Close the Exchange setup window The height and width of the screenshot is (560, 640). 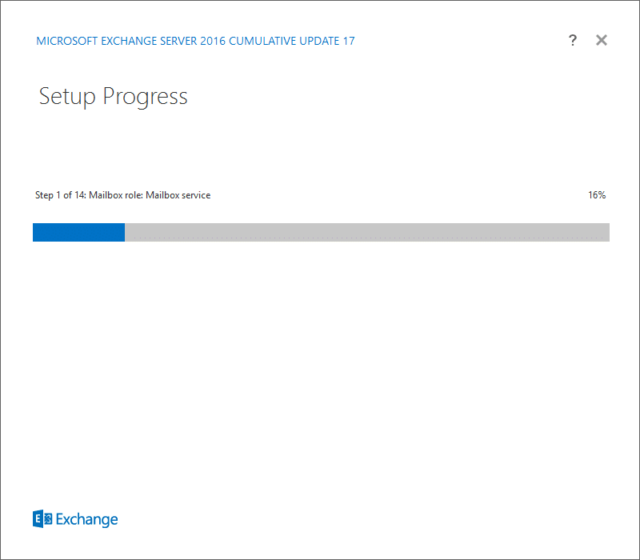601,40
